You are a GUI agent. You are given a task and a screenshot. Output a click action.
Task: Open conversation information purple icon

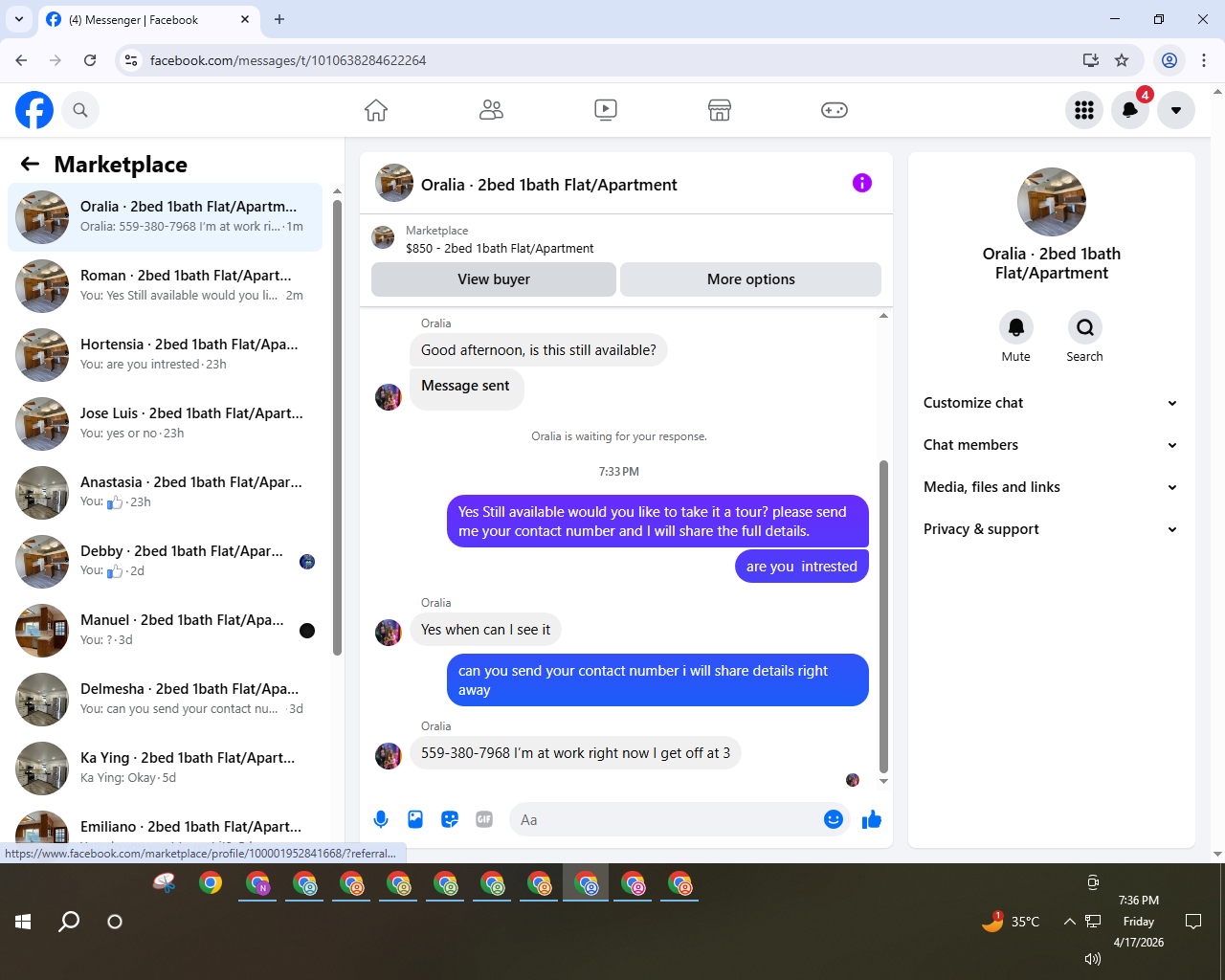coord(862,183)
